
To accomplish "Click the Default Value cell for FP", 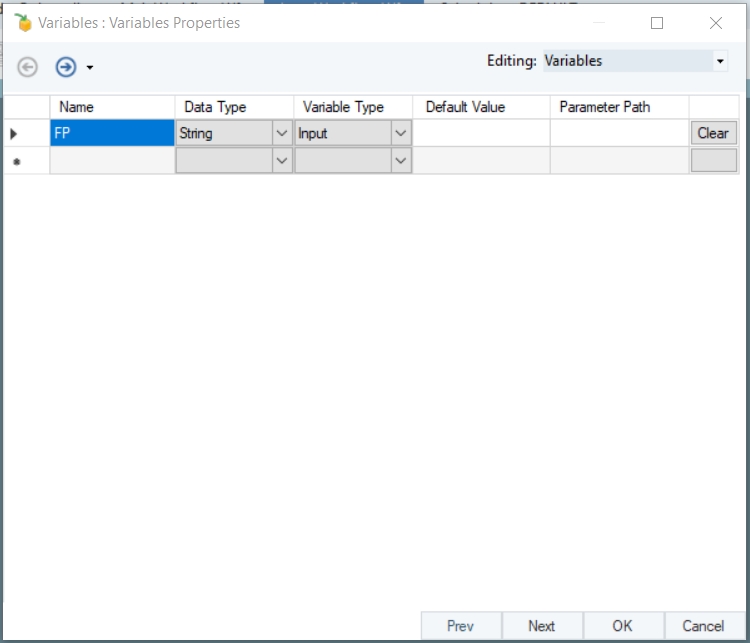I will pos(481,133).
